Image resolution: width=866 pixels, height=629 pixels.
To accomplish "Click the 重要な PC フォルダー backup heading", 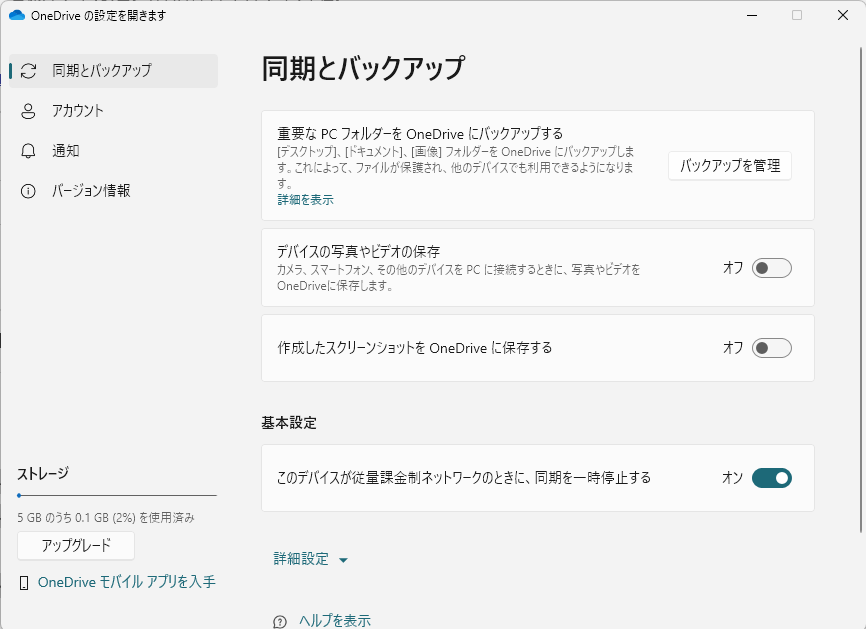I will pos(420,134).
